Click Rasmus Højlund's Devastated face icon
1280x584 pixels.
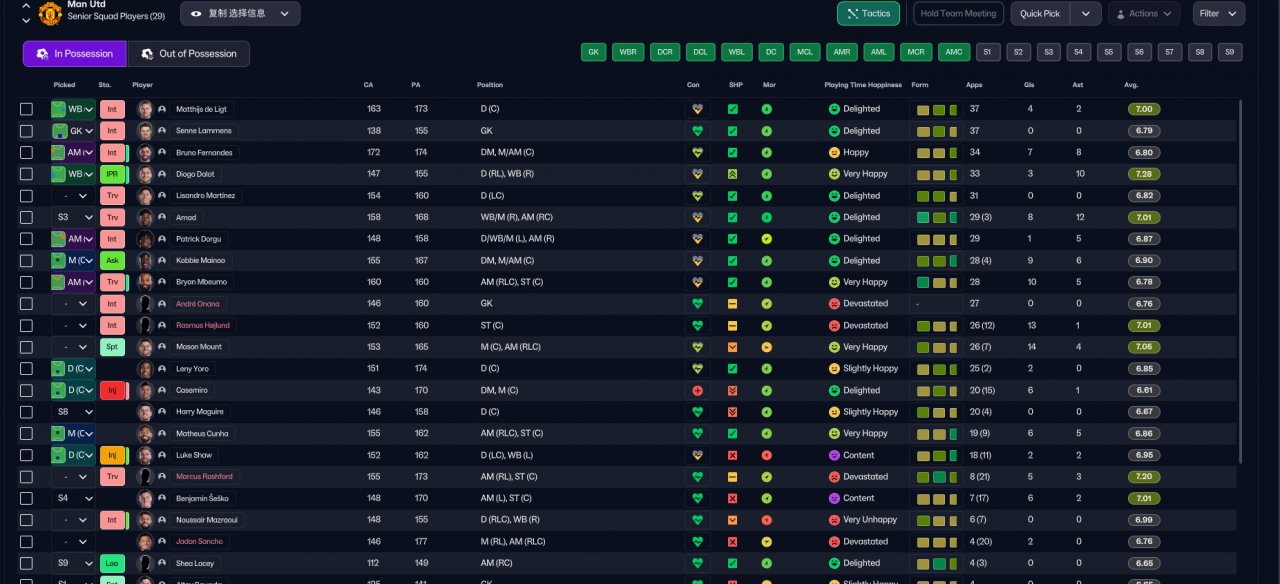(834, 325)
